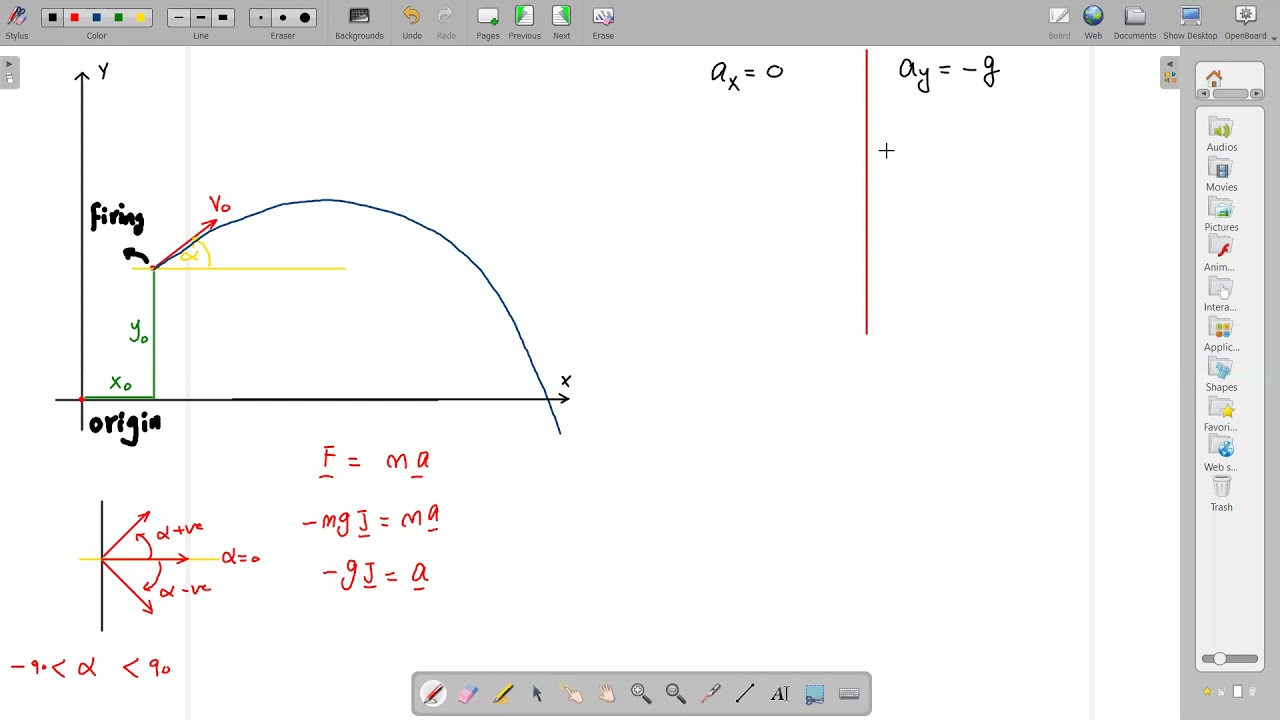The image size is (1280, 720).
Task: Click the add to favorites star
Action: (x=1207, y=692)
